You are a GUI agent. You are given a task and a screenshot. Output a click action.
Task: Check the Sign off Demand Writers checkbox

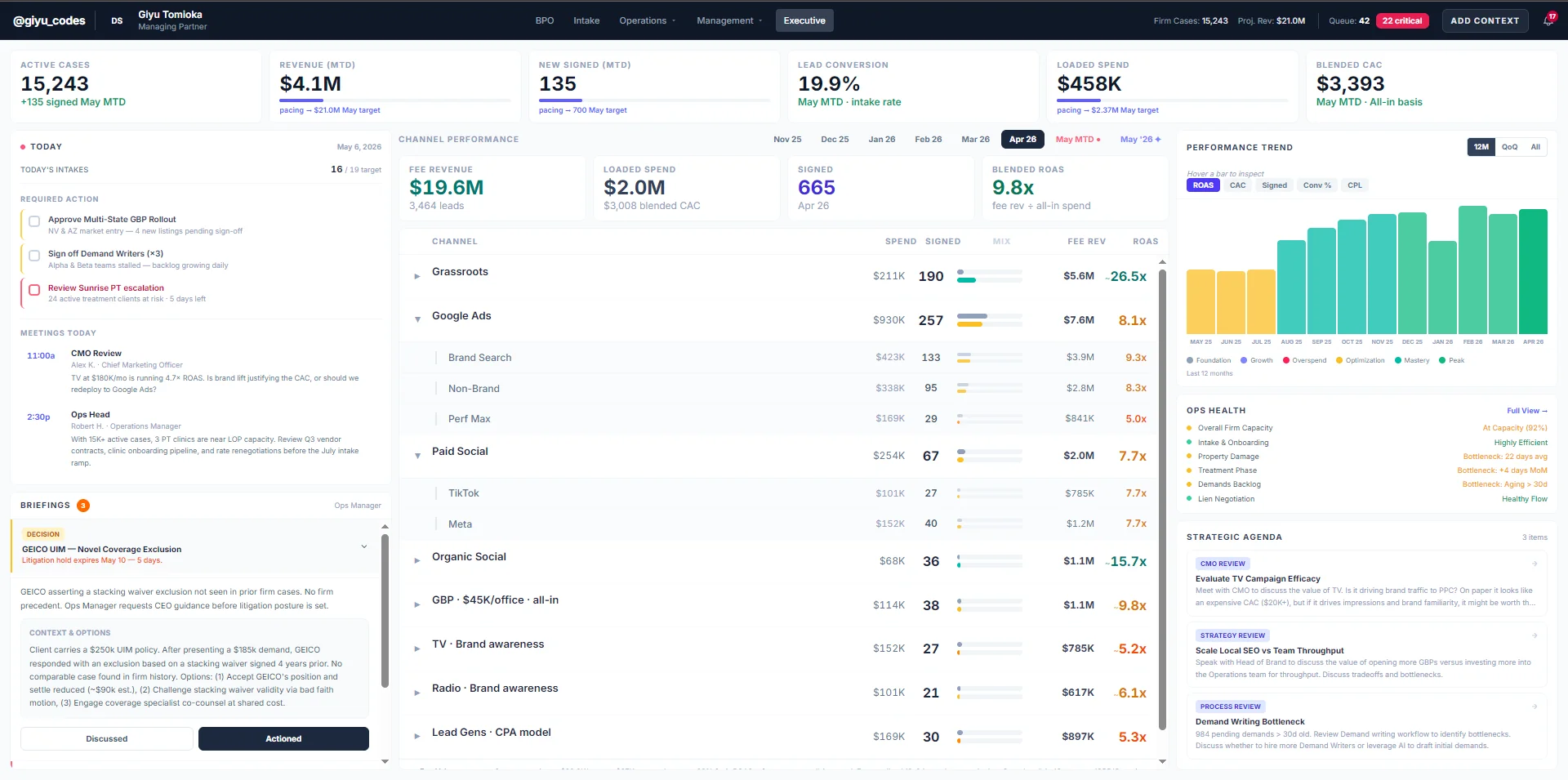pos(34,256)
